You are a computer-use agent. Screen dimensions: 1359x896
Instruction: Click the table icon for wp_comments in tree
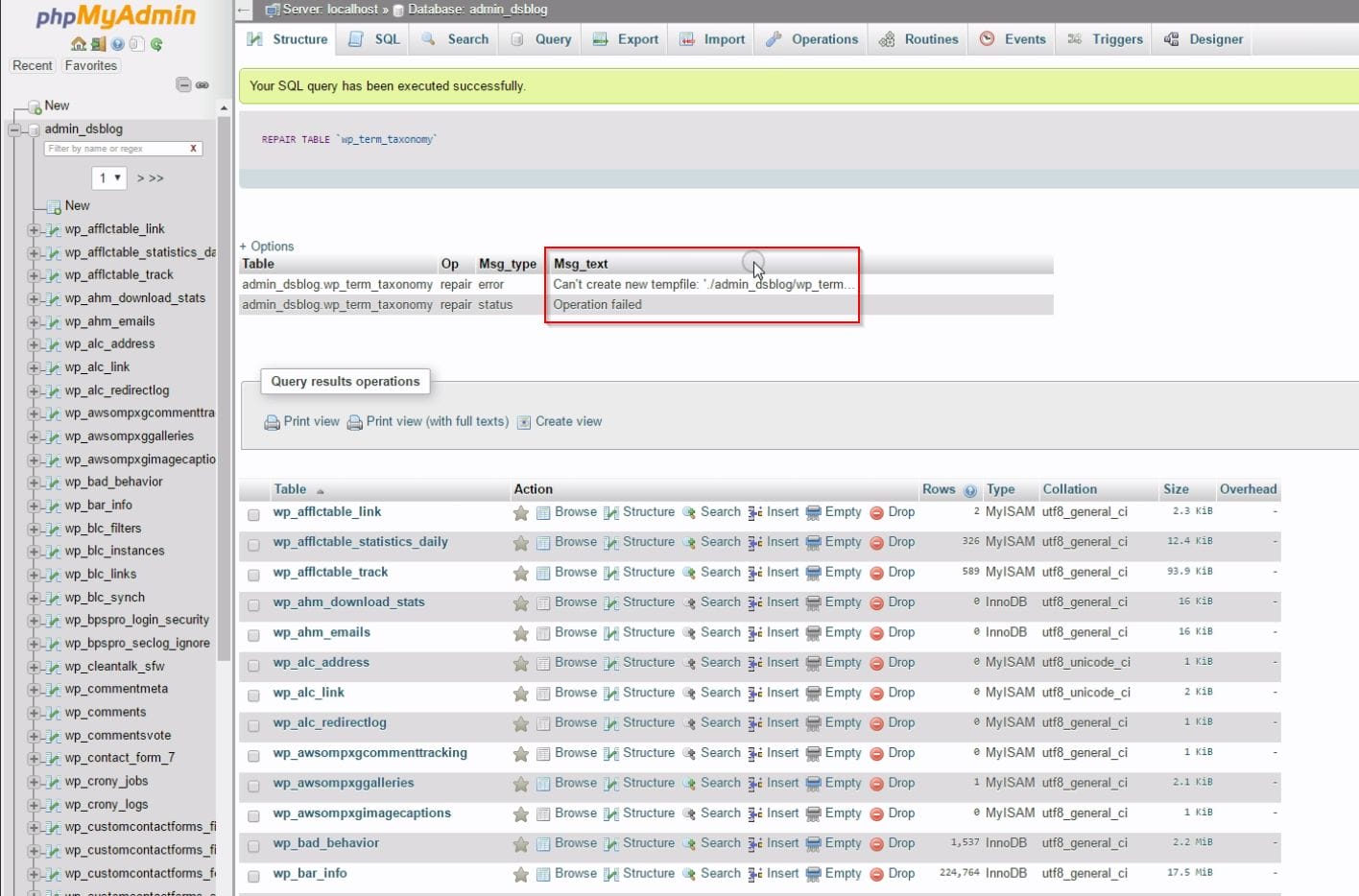55,713
